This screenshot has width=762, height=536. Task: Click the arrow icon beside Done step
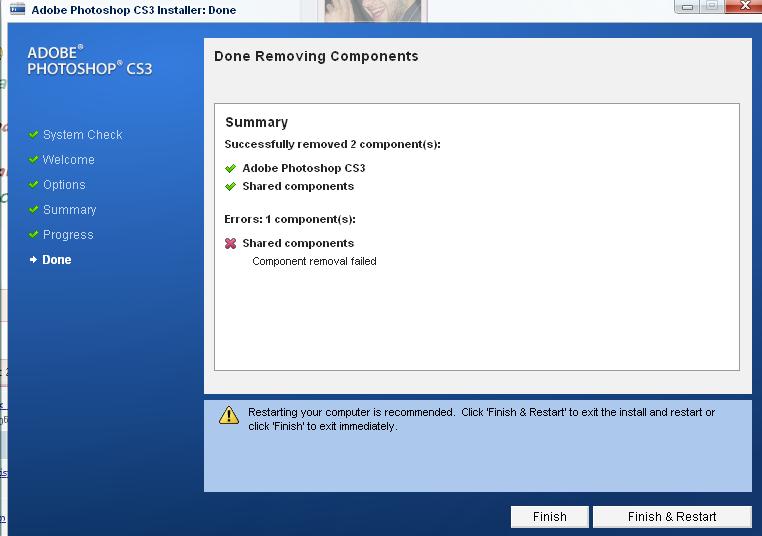pos(33,260)
